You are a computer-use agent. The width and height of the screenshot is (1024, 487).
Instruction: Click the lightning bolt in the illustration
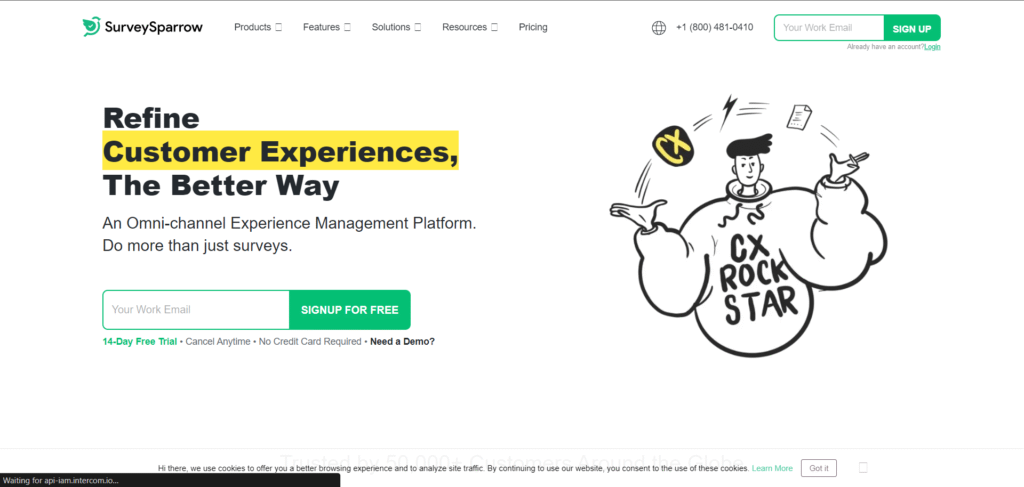tap(728, 104)
